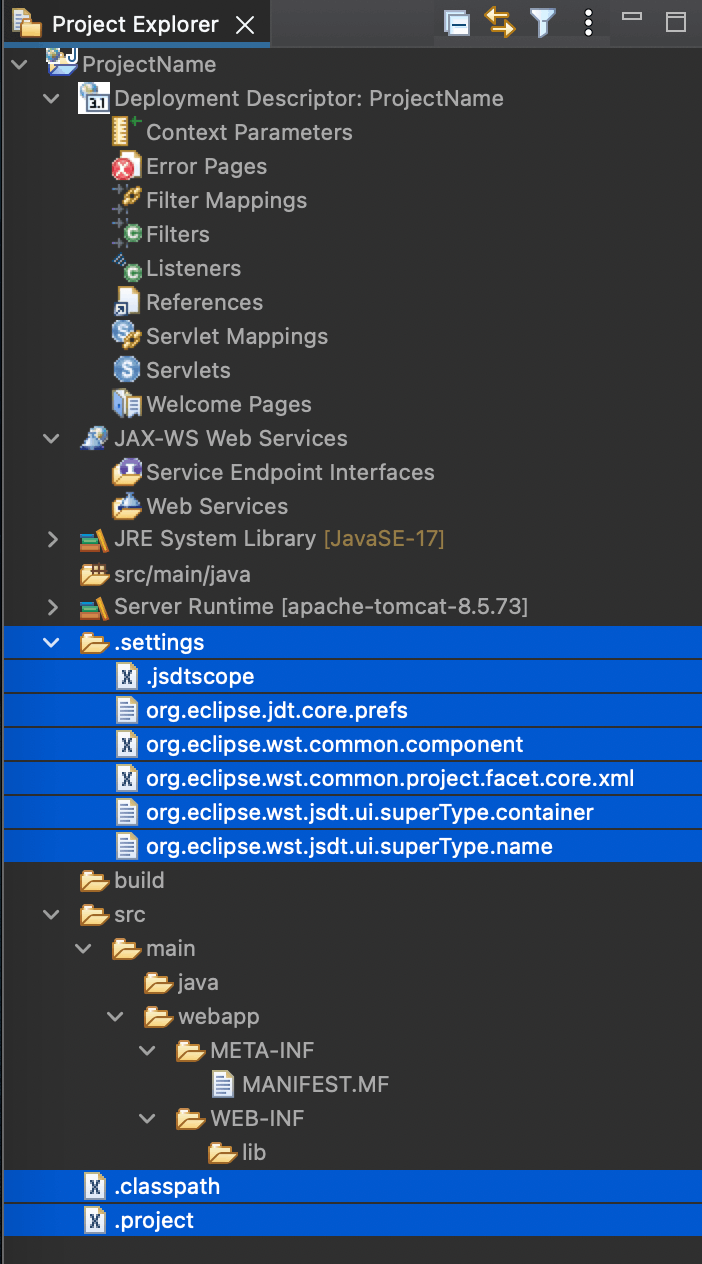The width and height of the screenshot is (702, 1264).
Task: Select org.eclipse.jdt.core.prefs file
Action: pyautogui.click(x=262, y=711)
